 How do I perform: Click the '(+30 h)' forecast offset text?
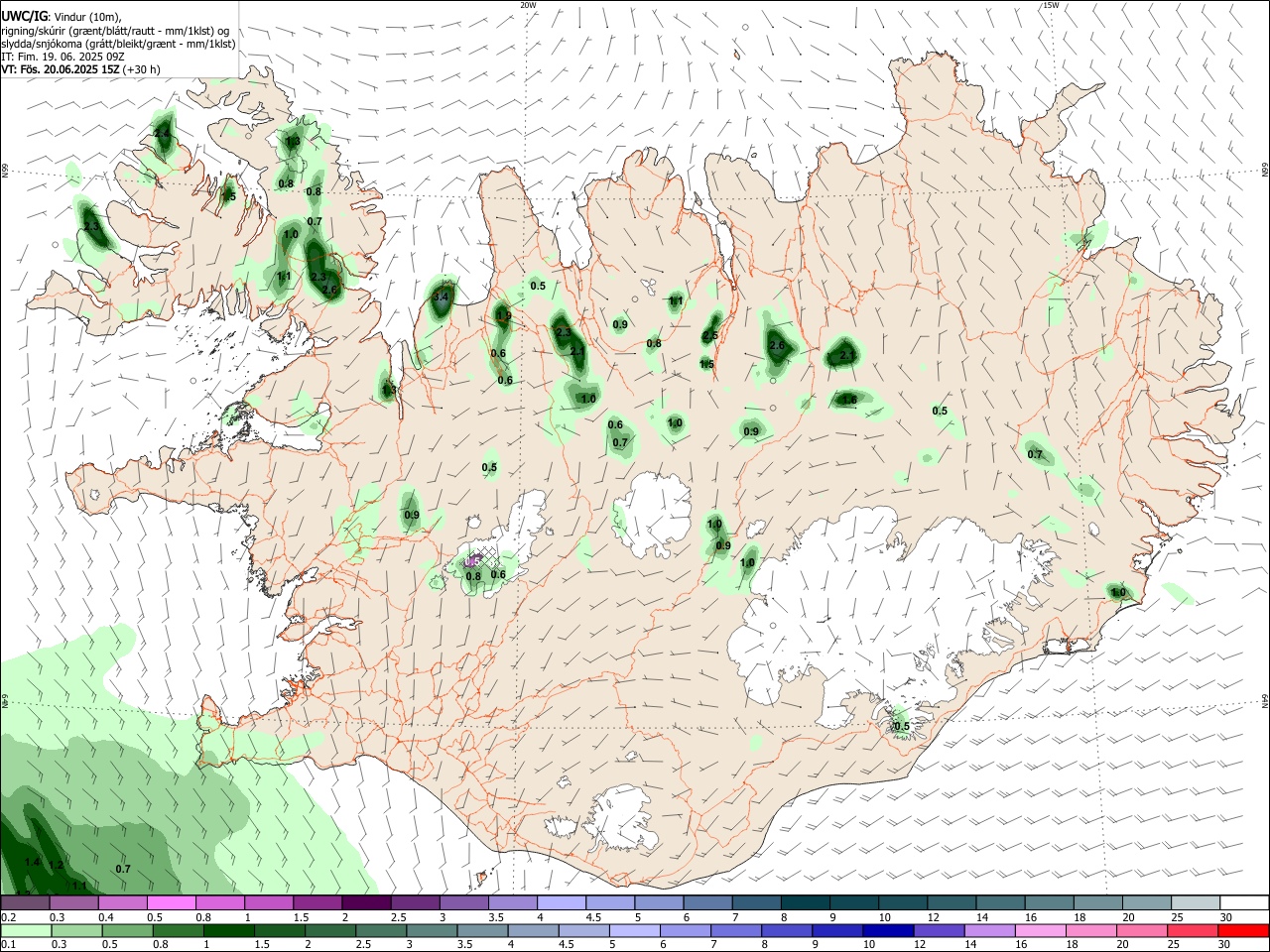[x=142, y=69]
